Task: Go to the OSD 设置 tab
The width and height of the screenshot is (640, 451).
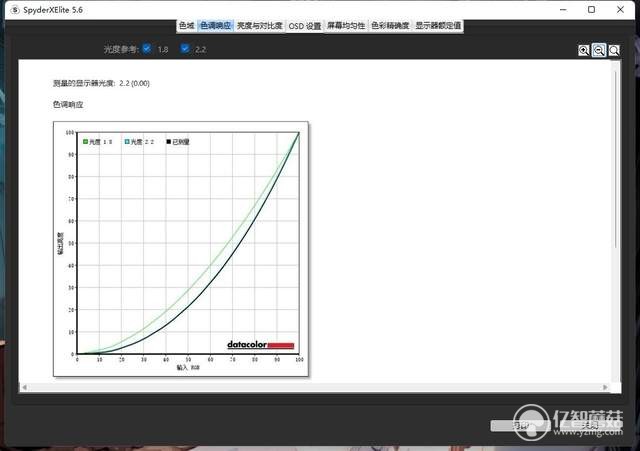Action: click(x=305, y=26)
